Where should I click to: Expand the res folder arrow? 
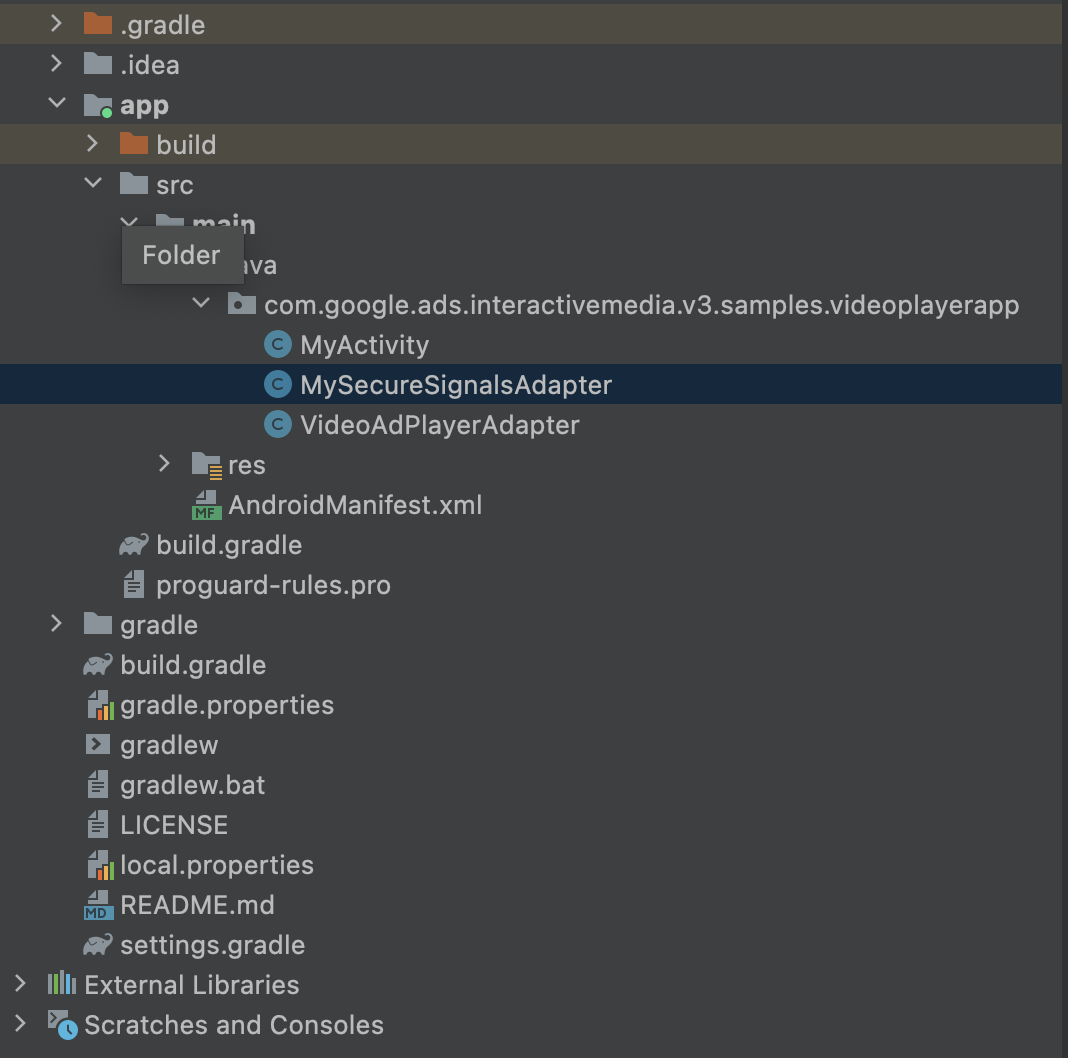pos(165,464)
